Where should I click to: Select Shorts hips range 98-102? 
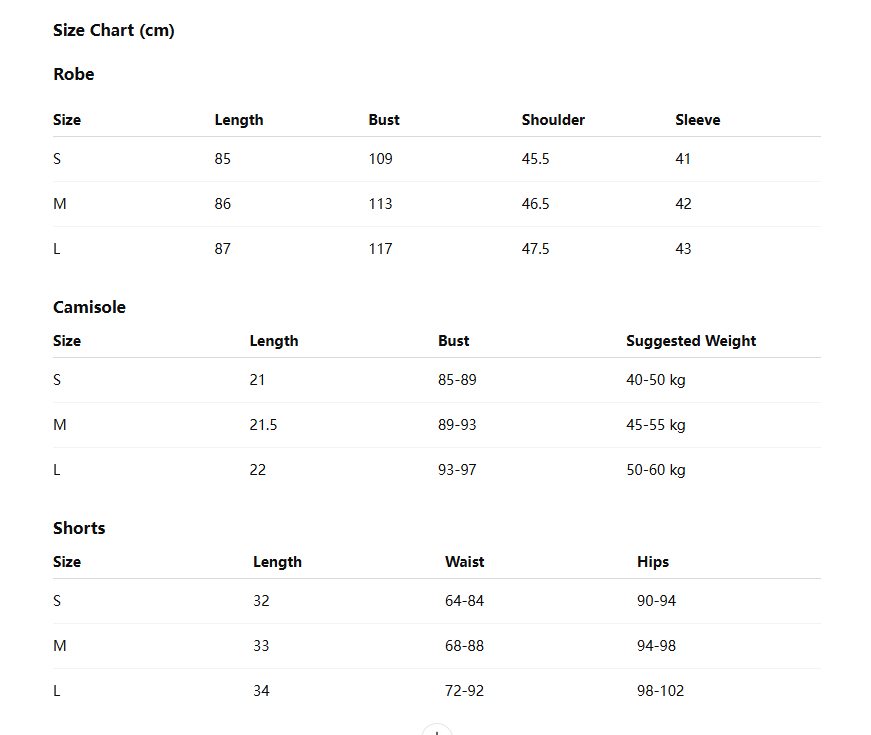[x=660, y=691]
